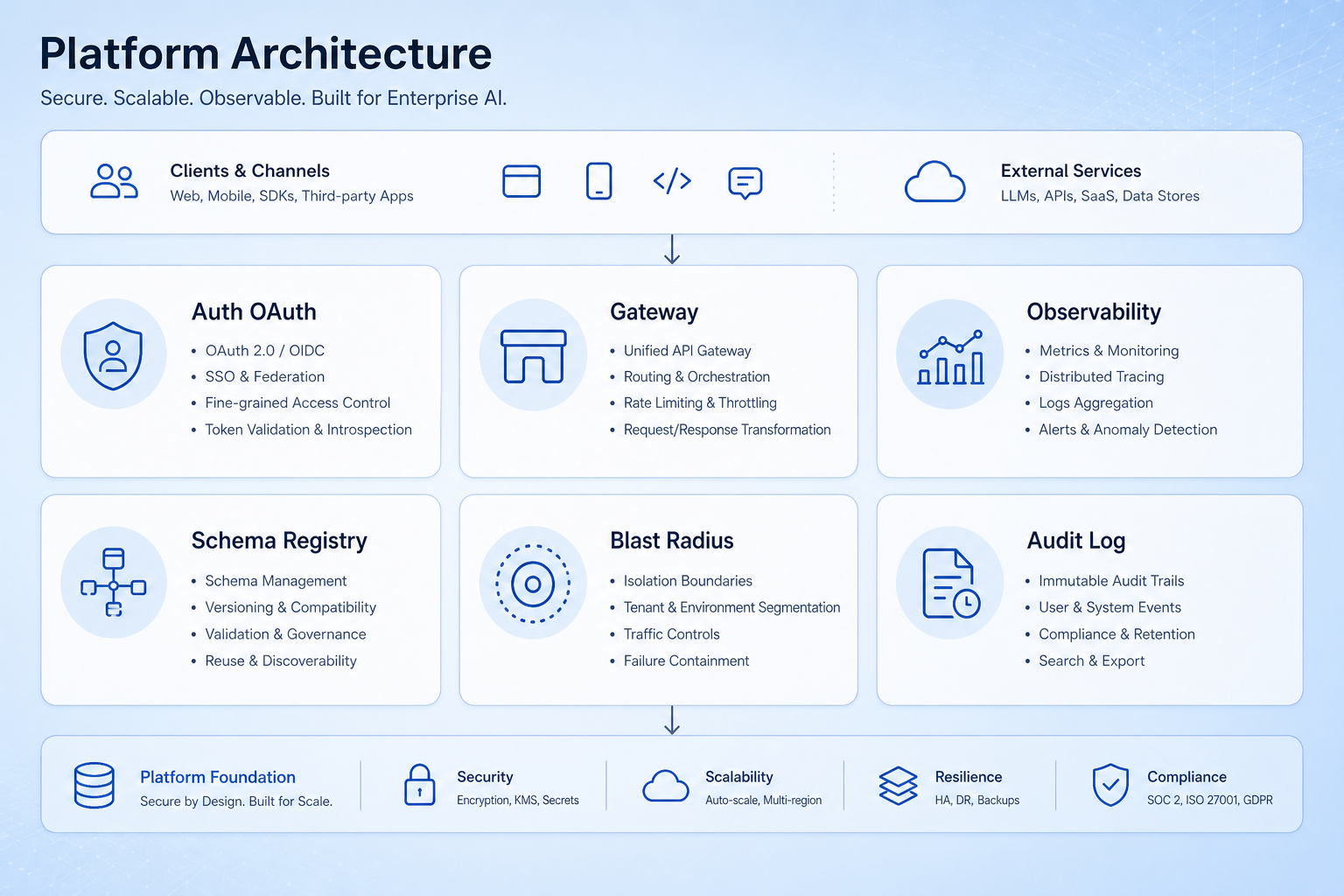Click the Gateway storefront icon

(533, 356)
